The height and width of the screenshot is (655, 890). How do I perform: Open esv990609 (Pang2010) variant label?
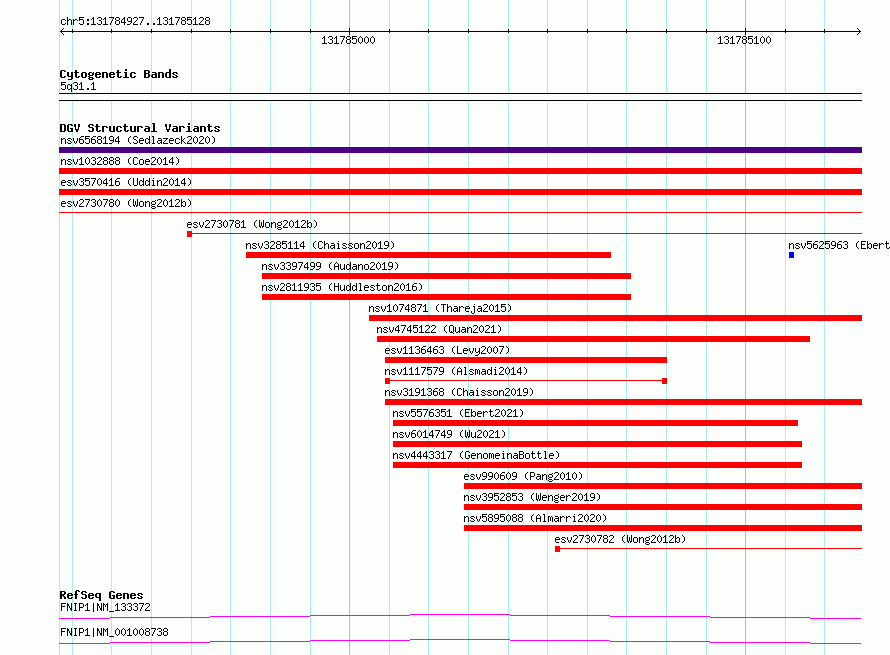tap(523, 476)
